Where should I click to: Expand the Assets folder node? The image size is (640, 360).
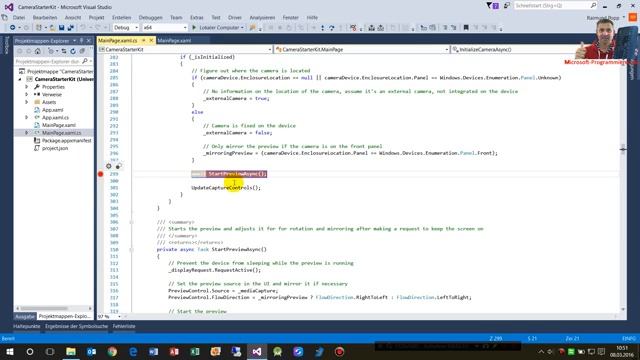pyautogui.click(x=27, y=102)
